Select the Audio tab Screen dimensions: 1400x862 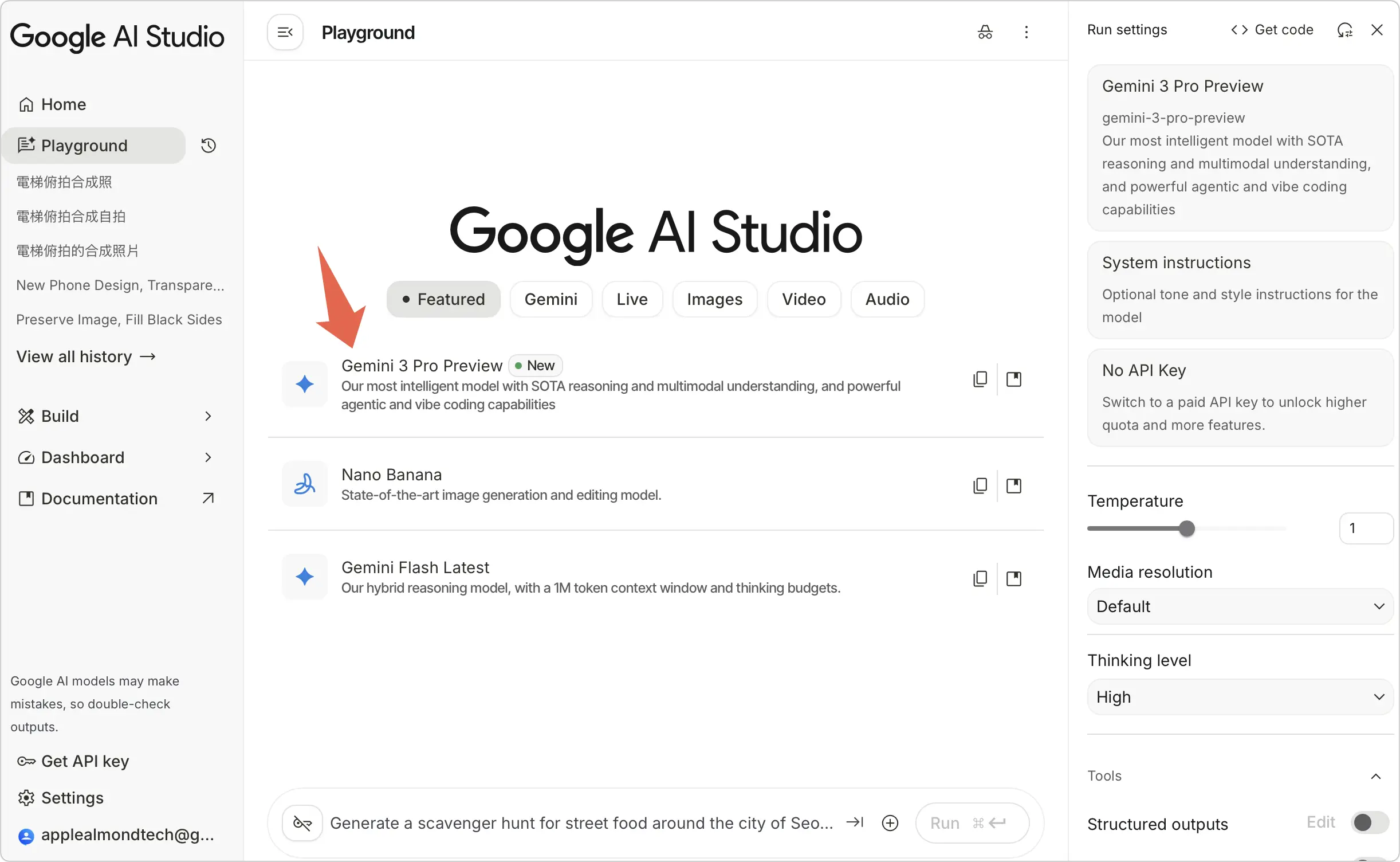[x=887, y=299]
